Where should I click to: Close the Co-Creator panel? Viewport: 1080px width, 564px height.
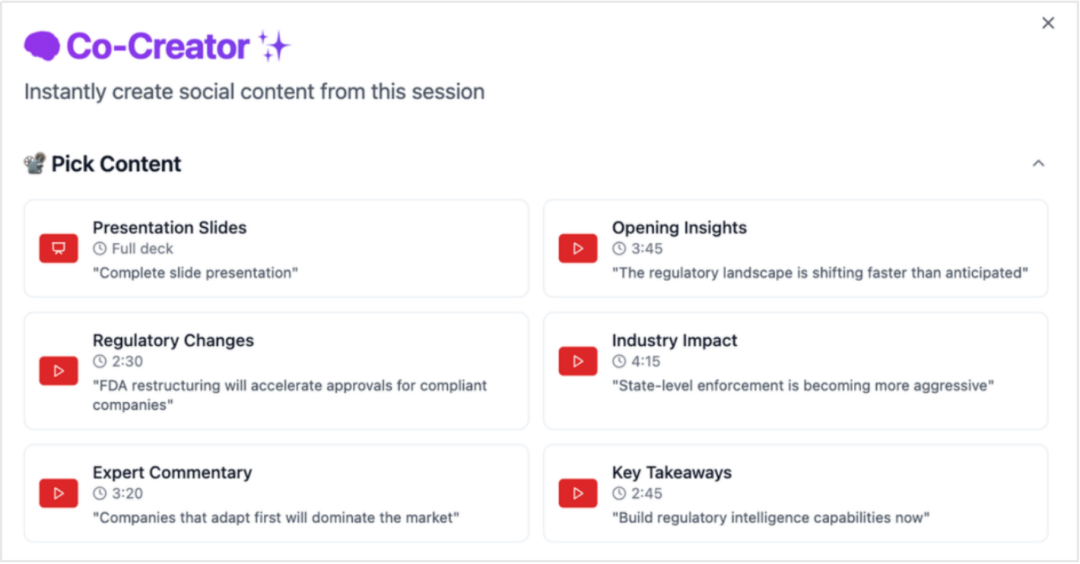pos(1048,23)
